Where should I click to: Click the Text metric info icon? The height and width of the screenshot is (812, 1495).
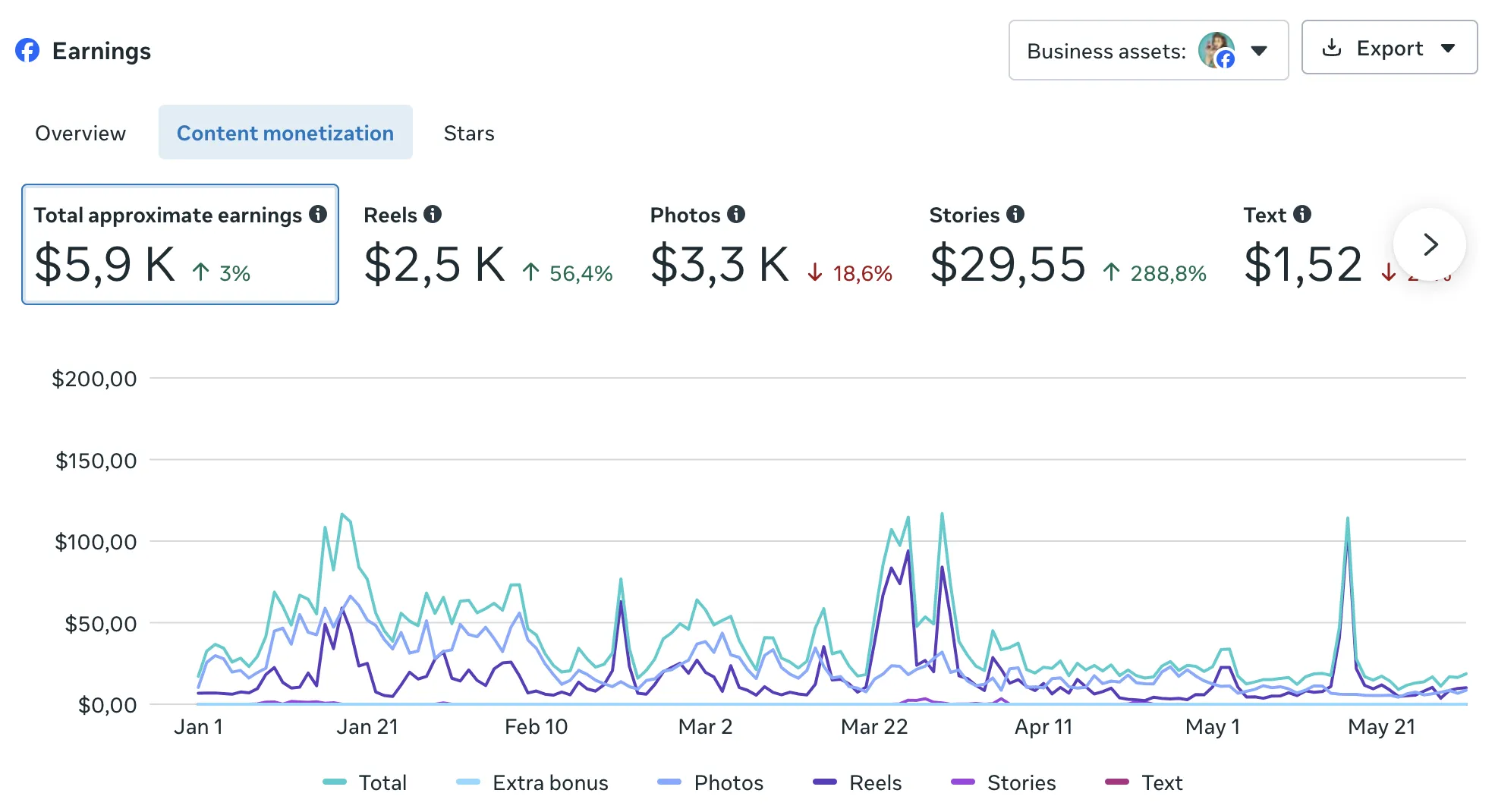[x=1302, y=215]
